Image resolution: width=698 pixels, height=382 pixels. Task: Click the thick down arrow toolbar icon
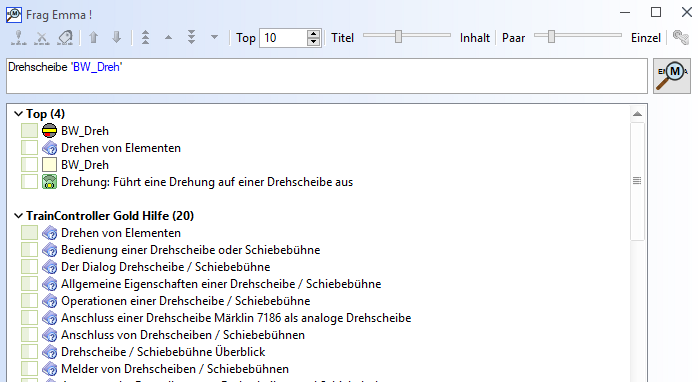point(117,37)
